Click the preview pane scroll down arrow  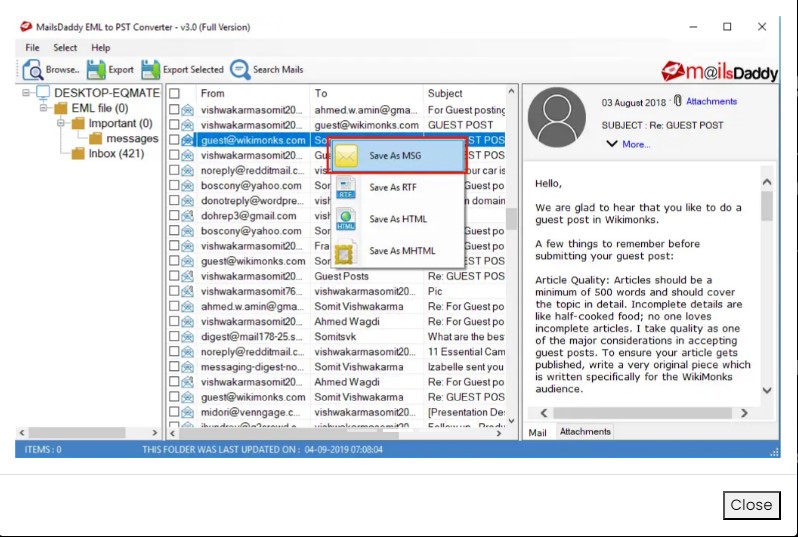click(x=767, y=390)
